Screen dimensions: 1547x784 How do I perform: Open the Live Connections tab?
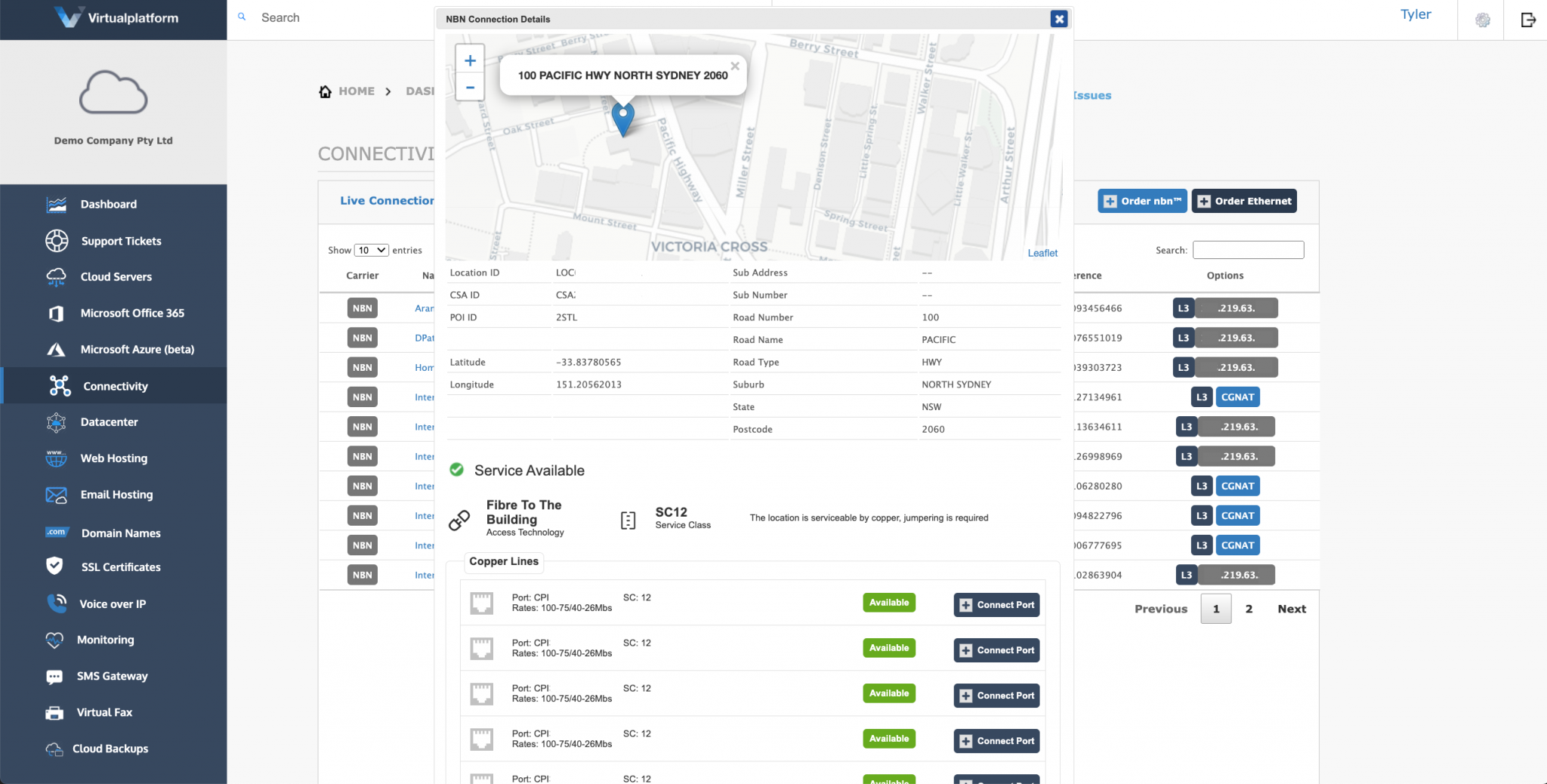[x=387, y=200]
